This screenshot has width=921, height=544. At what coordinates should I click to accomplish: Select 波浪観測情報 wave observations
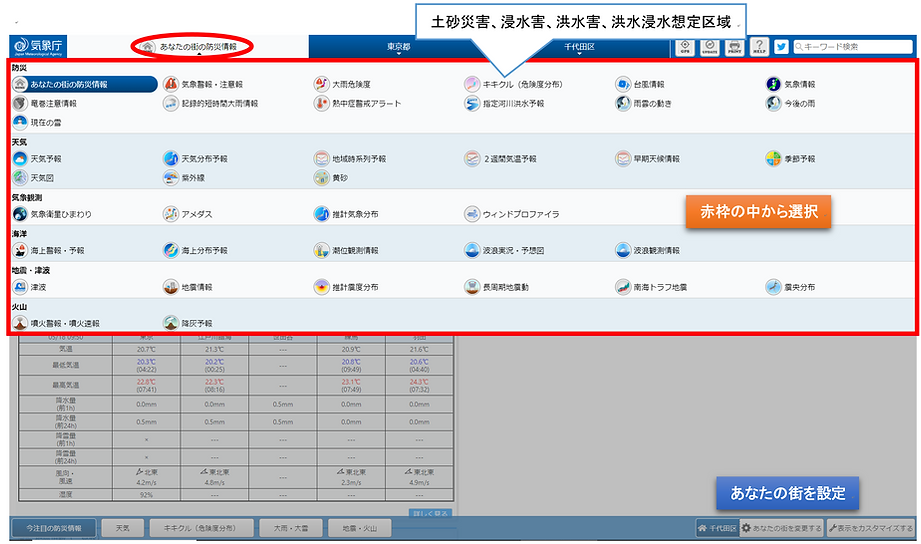click(647, 250)
